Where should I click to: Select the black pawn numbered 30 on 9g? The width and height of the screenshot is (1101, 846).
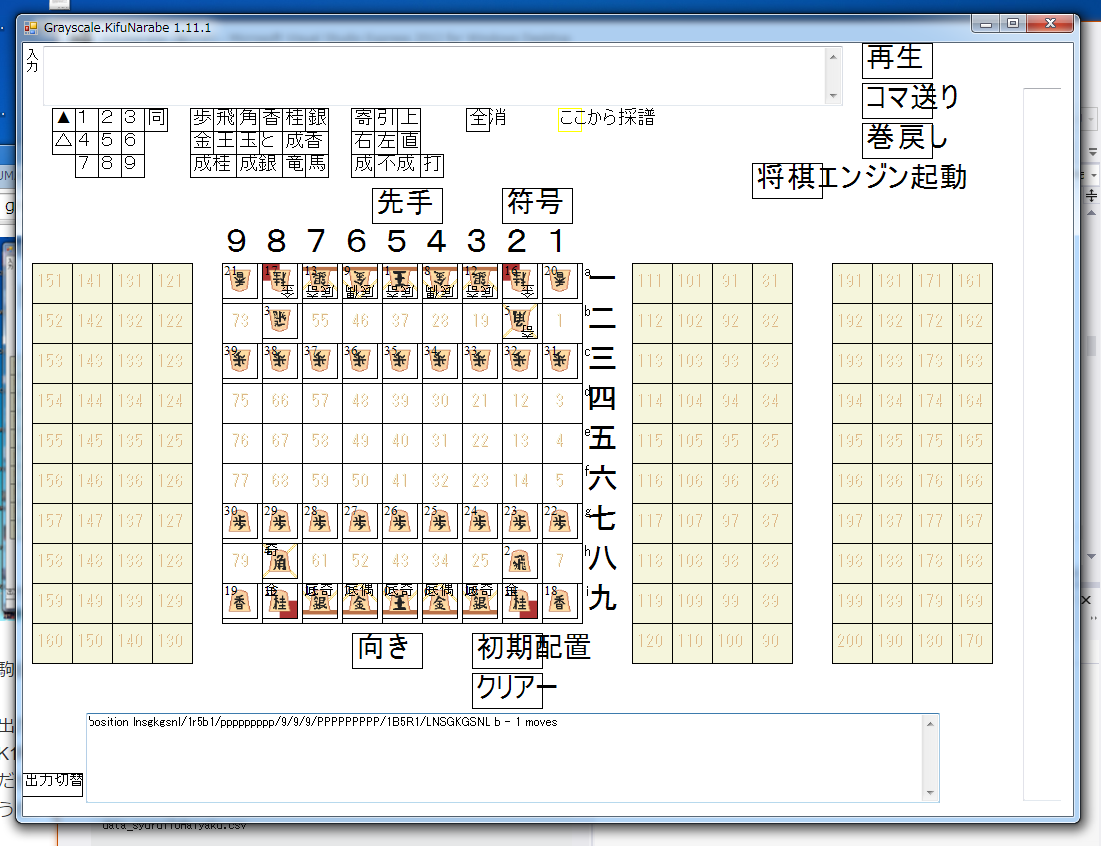click(240, 521)
